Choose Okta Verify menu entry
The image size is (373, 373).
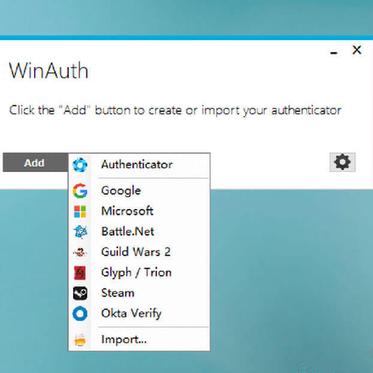tap(139, 314)
